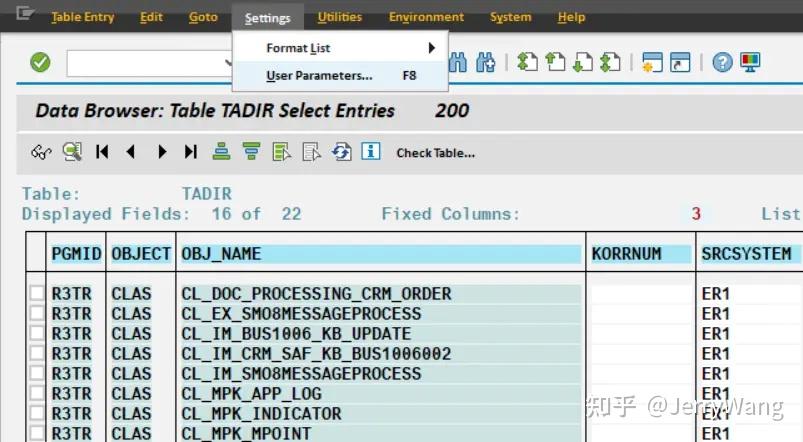Viewport: 803px width, 442px height.
Task: Jump to last entry arrow icon
Action: (x=191, y=152)
